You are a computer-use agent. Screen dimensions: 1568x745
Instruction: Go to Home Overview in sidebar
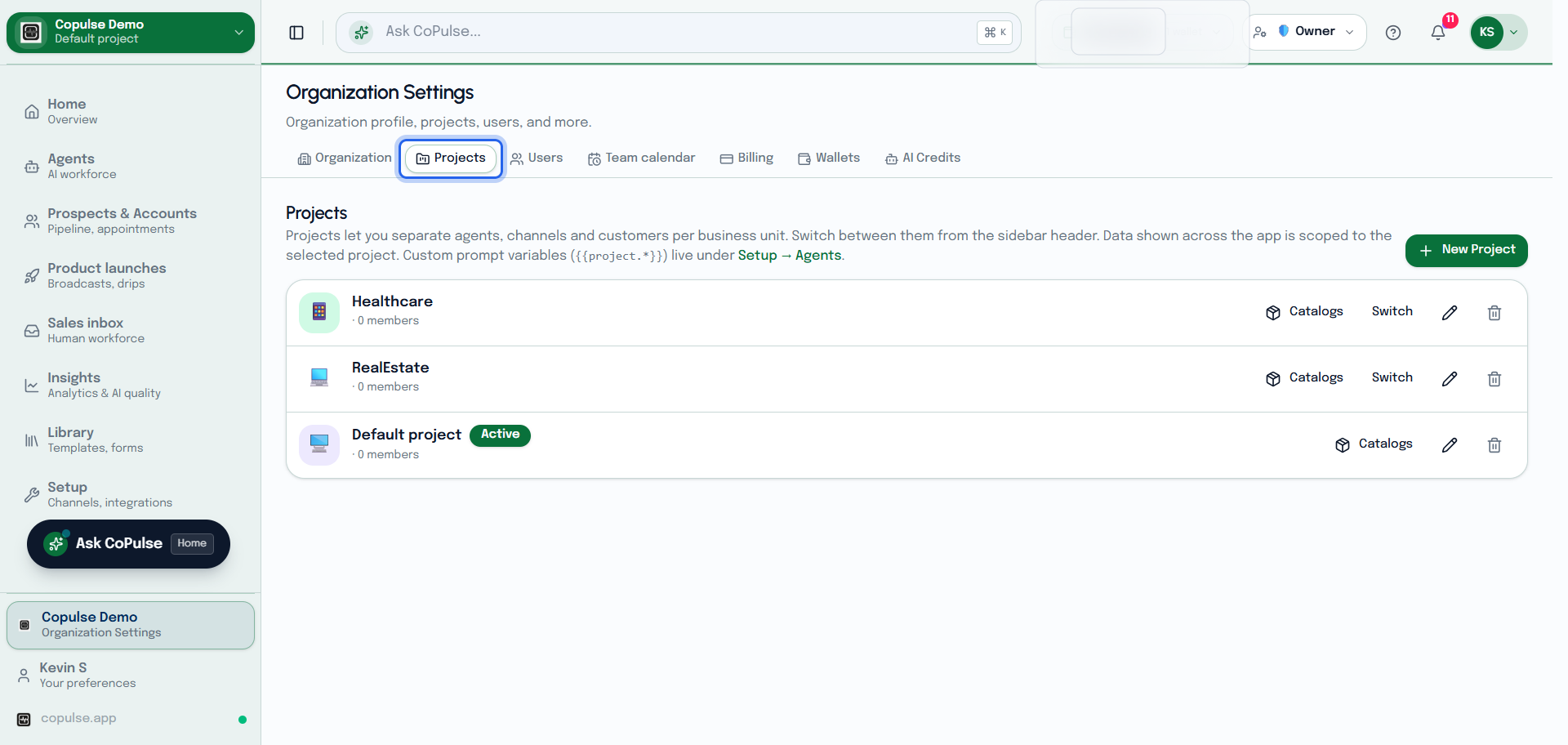click(131, 111)
